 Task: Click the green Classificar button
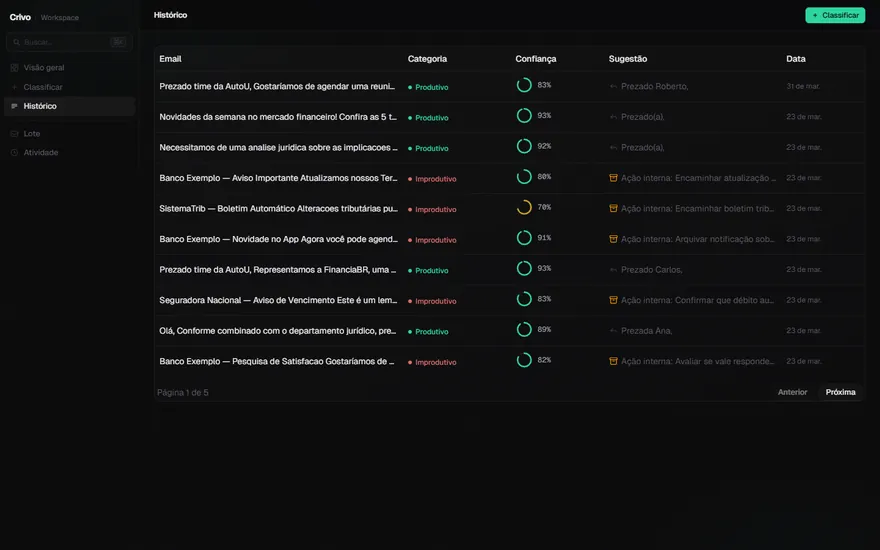click(x=835, y=15)
